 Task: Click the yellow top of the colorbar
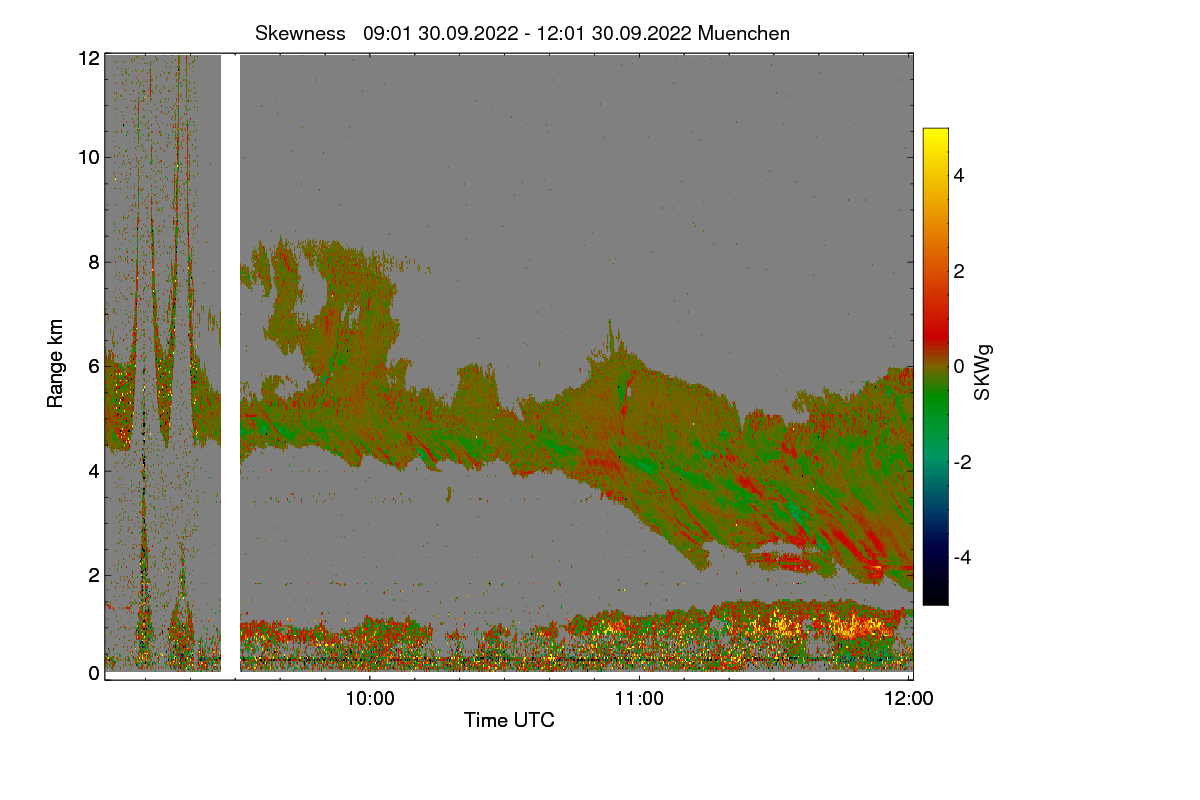935,138
